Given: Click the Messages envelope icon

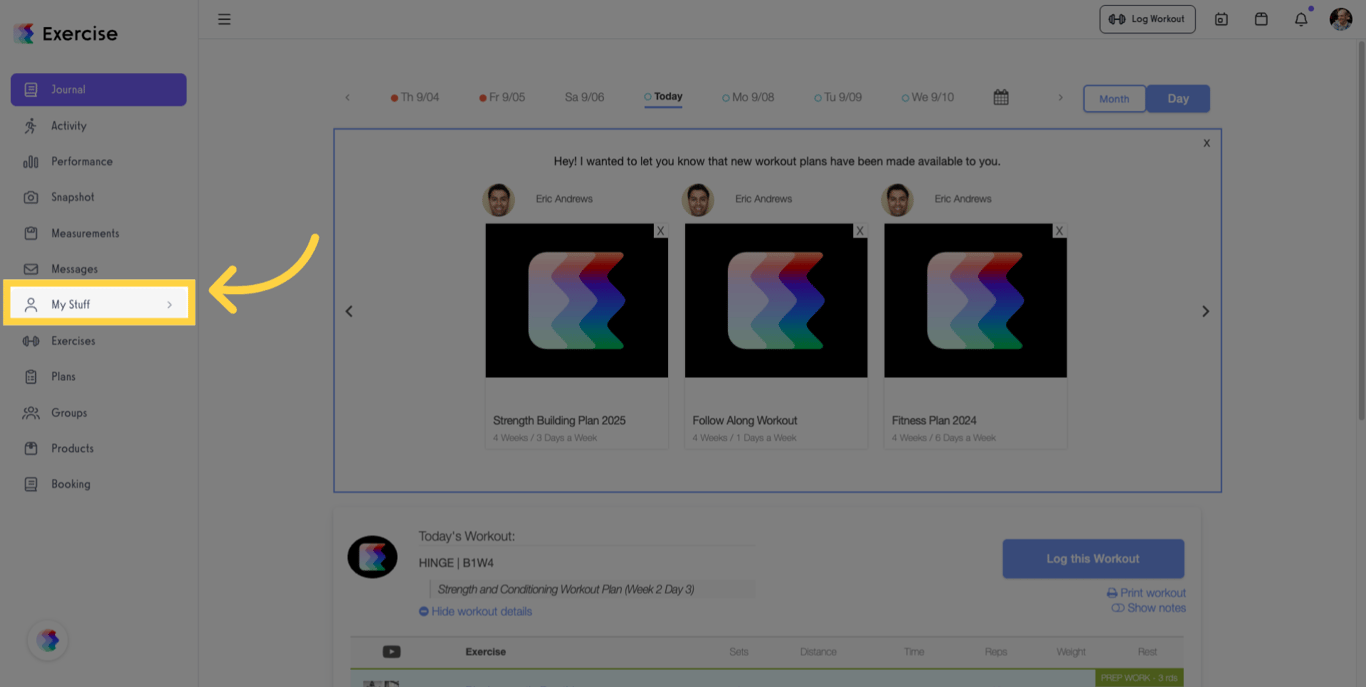Looking at the screenshot, I should [31, 269].
